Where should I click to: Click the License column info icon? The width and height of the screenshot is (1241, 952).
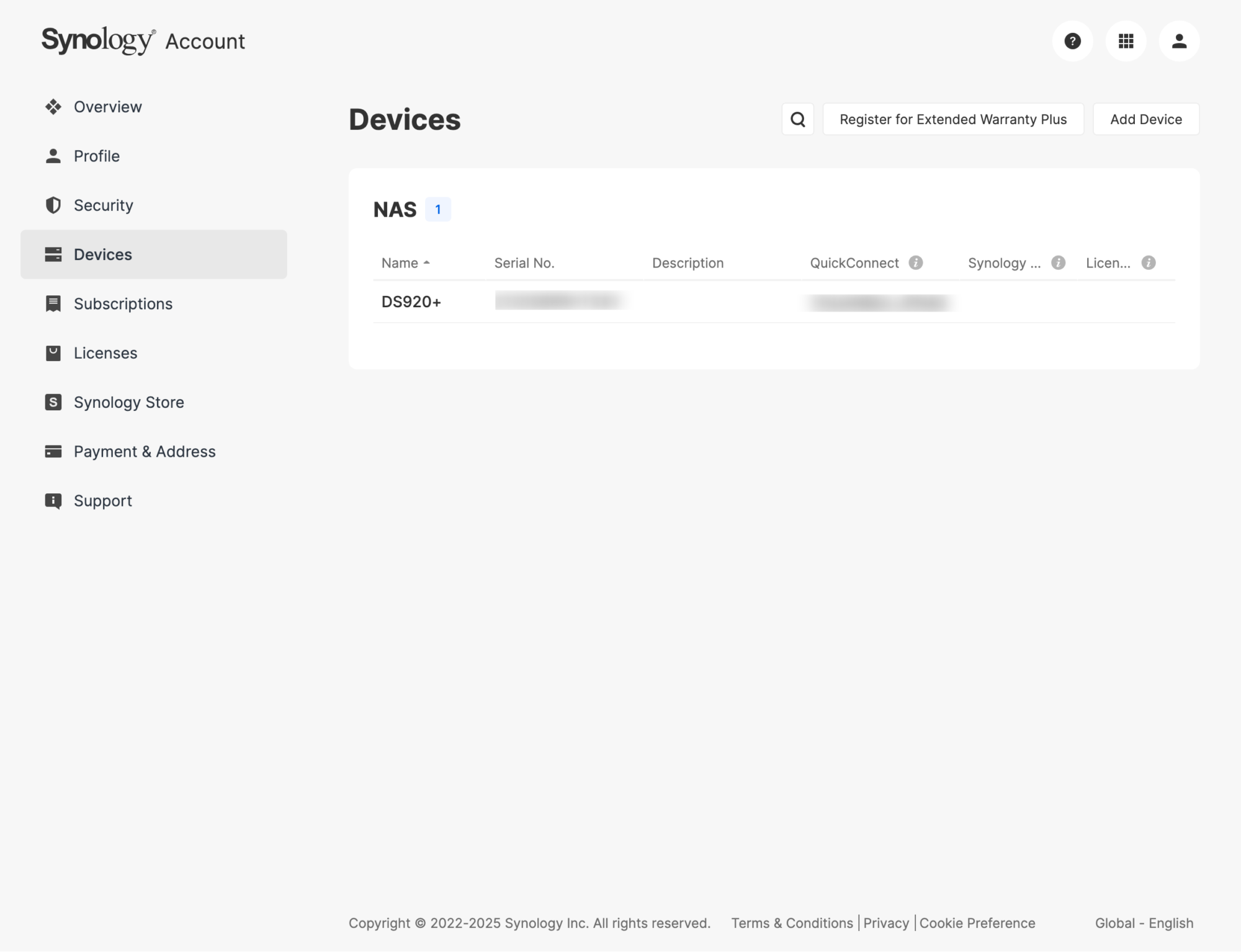coord(1149,263)
